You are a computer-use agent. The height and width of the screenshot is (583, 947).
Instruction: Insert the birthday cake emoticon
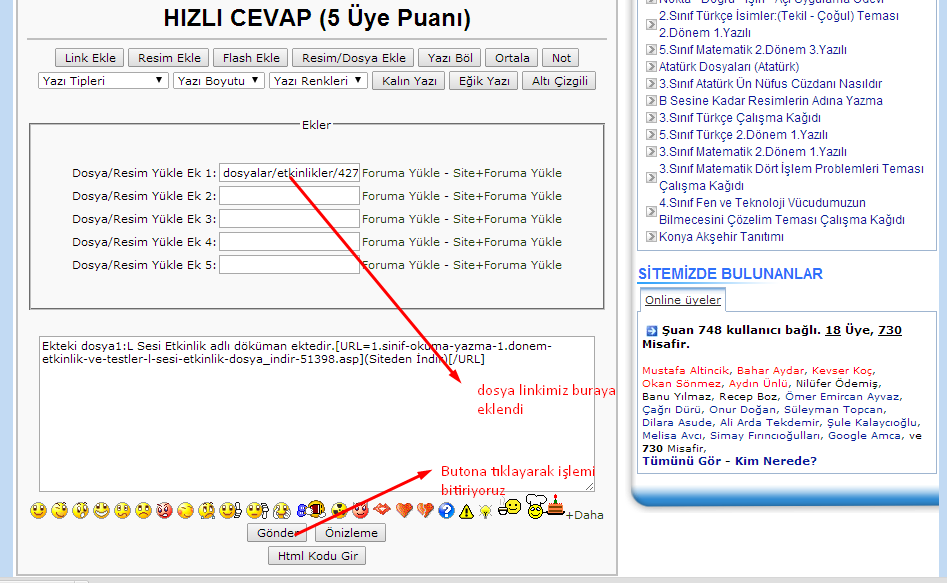pyautogui.click(x=554, y=507)
